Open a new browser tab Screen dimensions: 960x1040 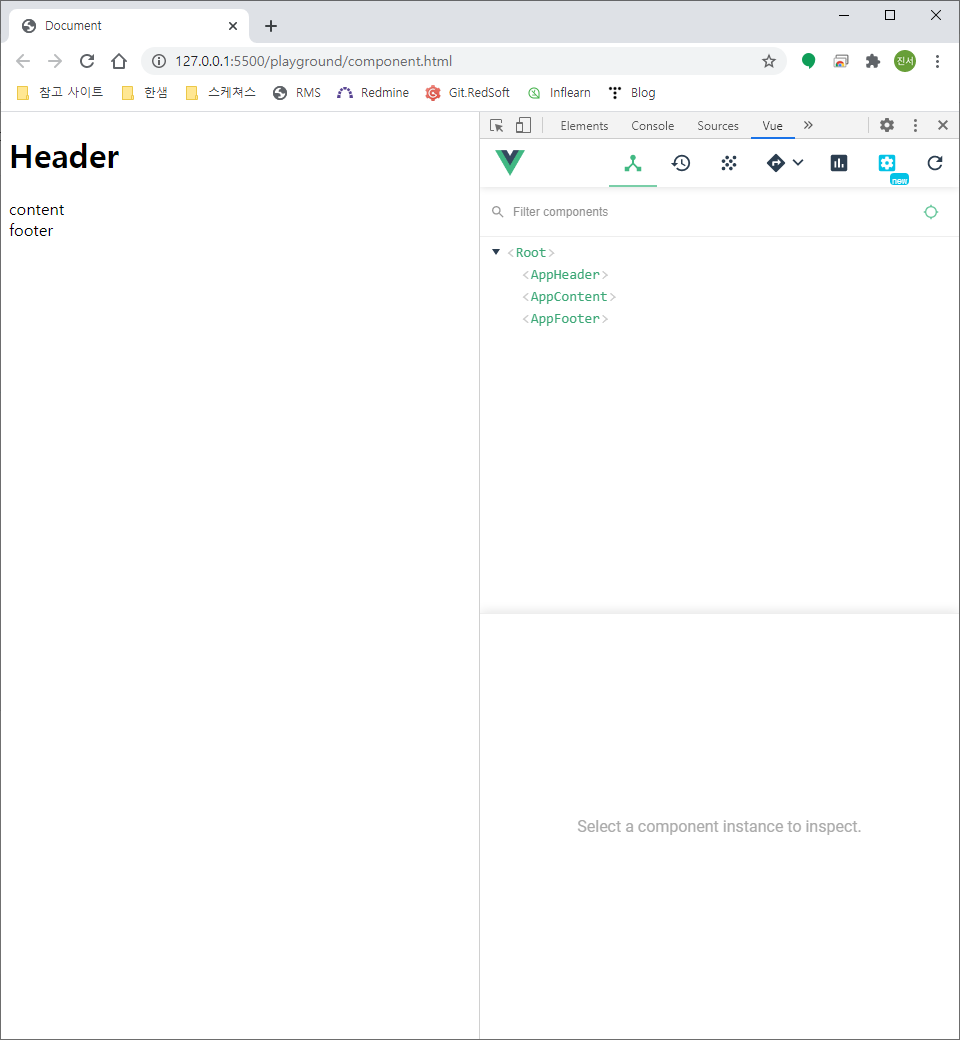[271, 26]
